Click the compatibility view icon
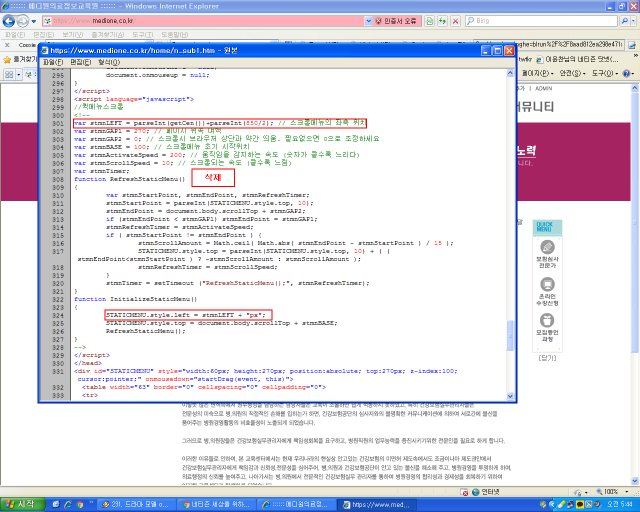Image resolution: width=640 pixels, height=512 pixels. click(x=429, y=21)
